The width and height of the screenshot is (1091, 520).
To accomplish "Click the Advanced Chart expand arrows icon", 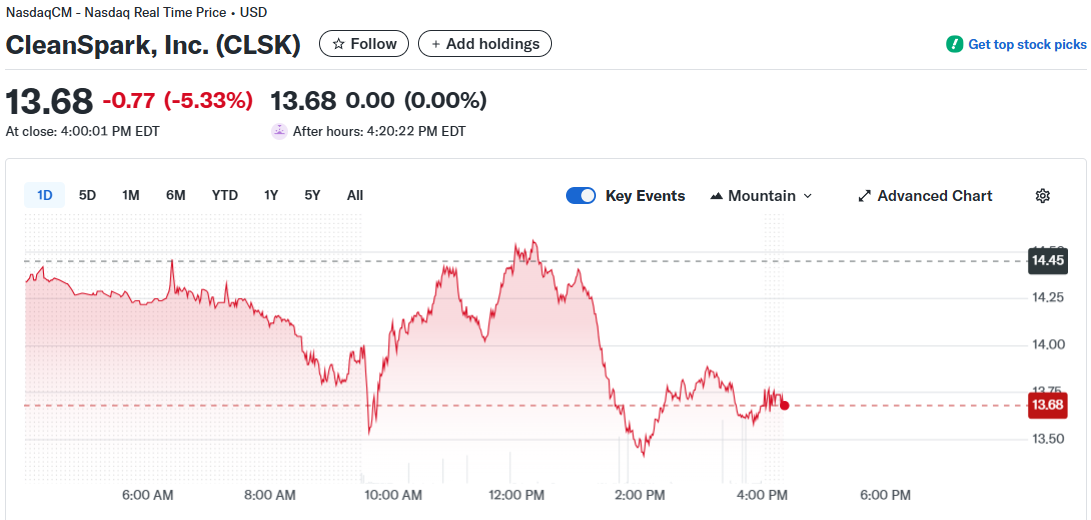I will point(865,196).
